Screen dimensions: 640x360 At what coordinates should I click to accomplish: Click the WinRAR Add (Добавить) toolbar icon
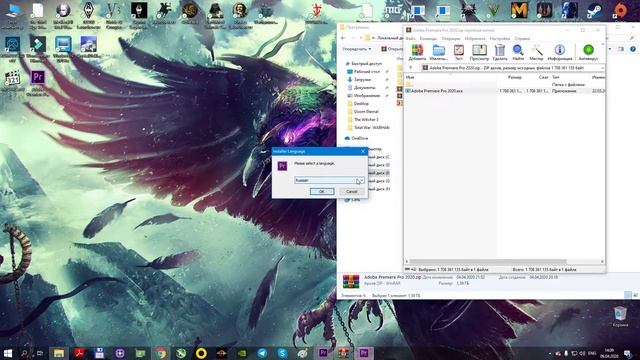tap(417, 52)
